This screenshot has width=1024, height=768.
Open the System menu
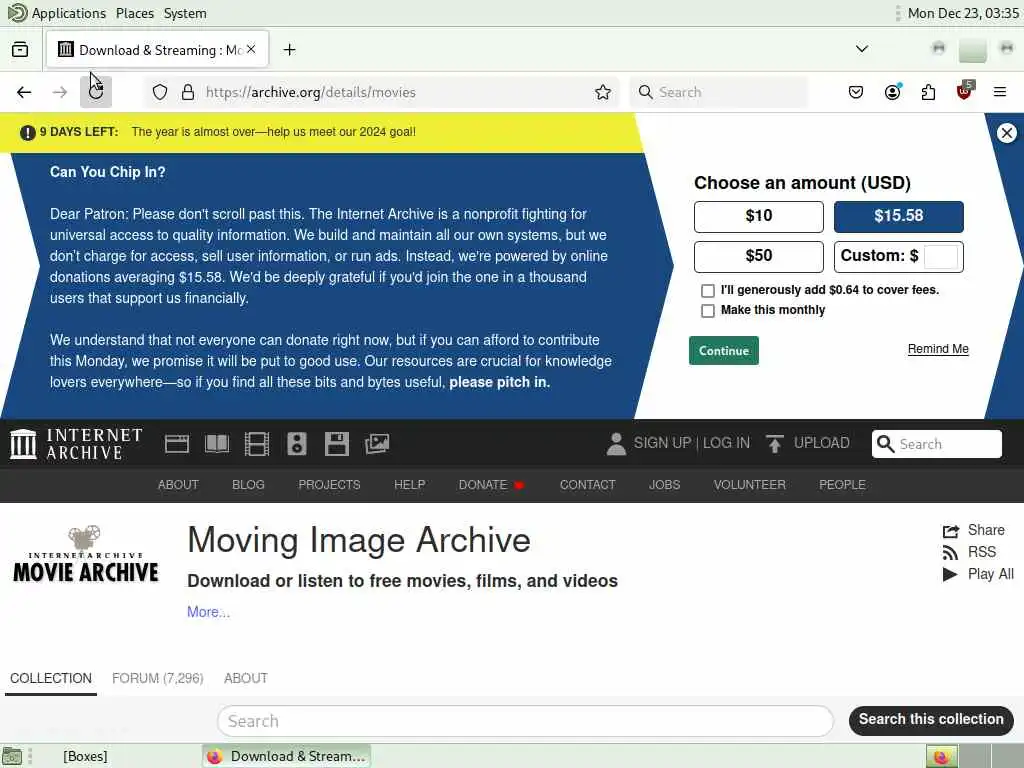185,13
